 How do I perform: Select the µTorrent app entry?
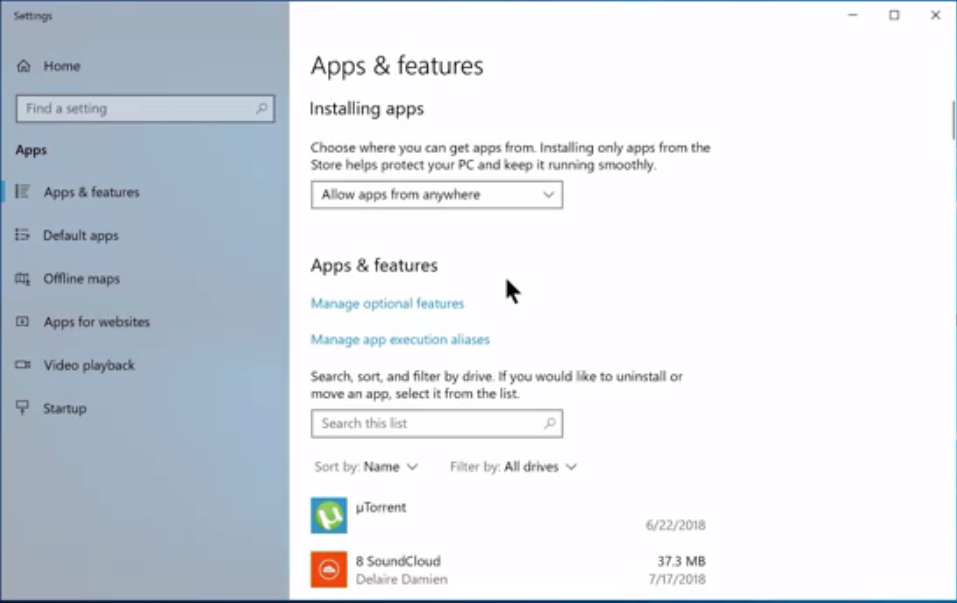[x=508, y=516]
